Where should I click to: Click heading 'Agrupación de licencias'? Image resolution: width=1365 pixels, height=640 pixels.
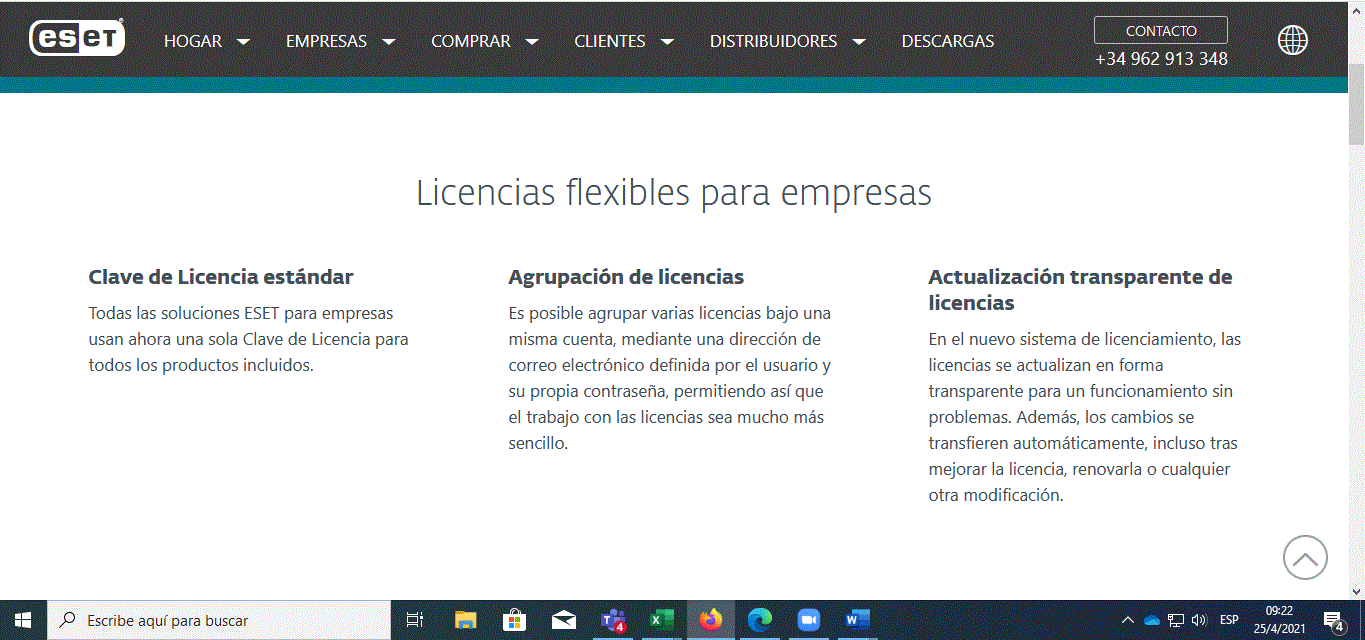(x=626, y=277)
